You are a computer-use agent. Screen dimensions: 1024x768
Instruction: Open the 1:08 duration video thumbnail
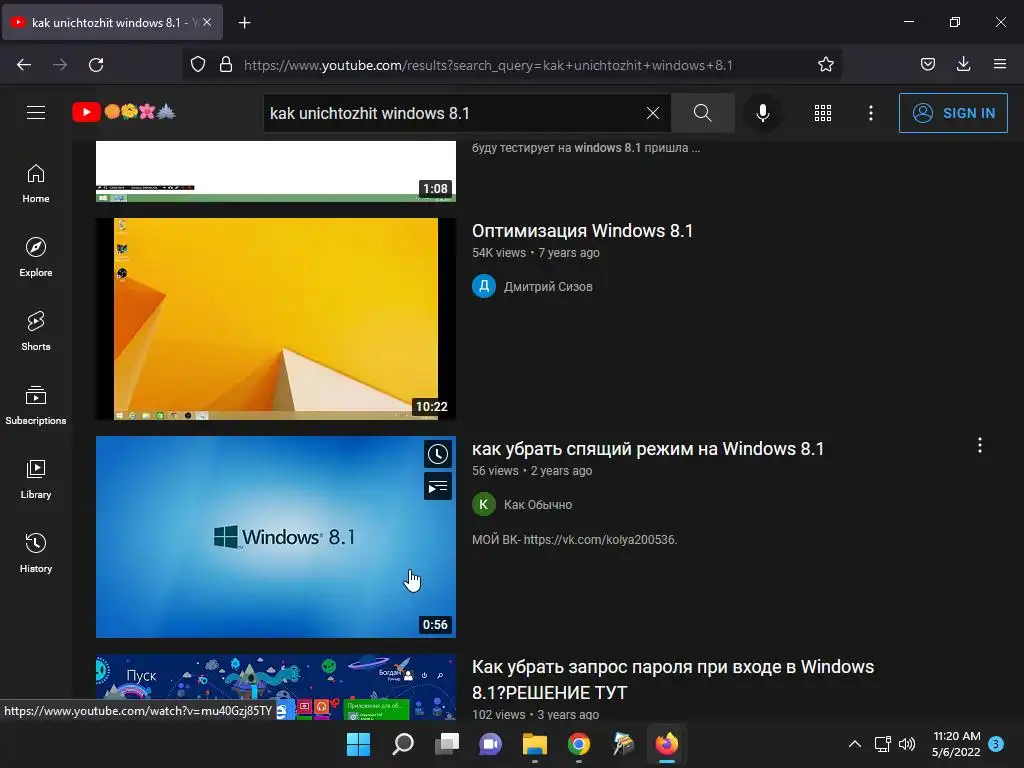pyautogui.click(x=276, y=171)
